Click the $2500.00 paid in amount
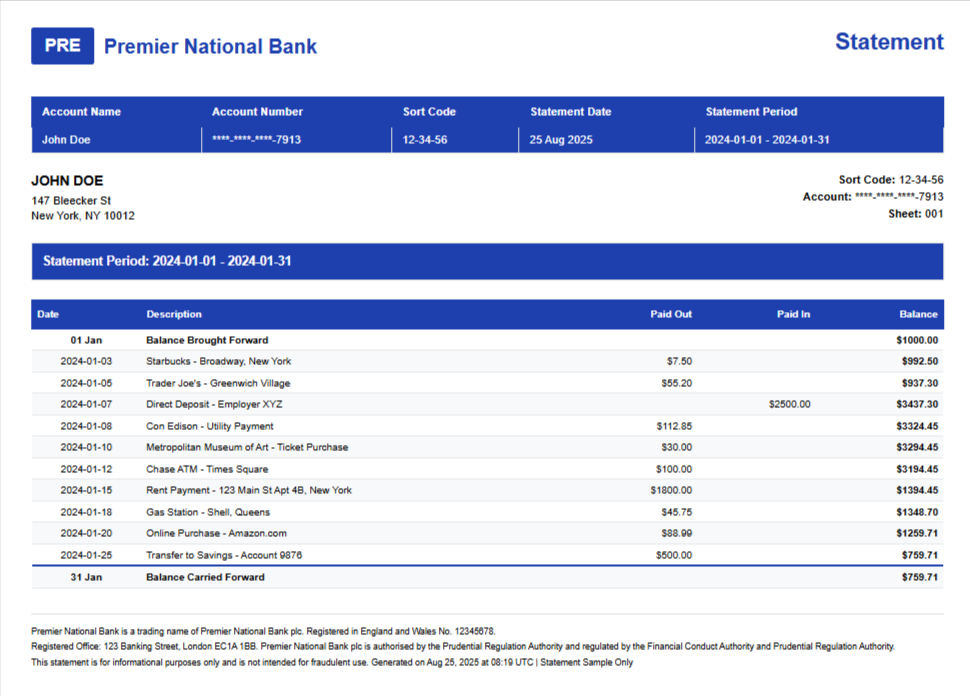 pos(789,404)
